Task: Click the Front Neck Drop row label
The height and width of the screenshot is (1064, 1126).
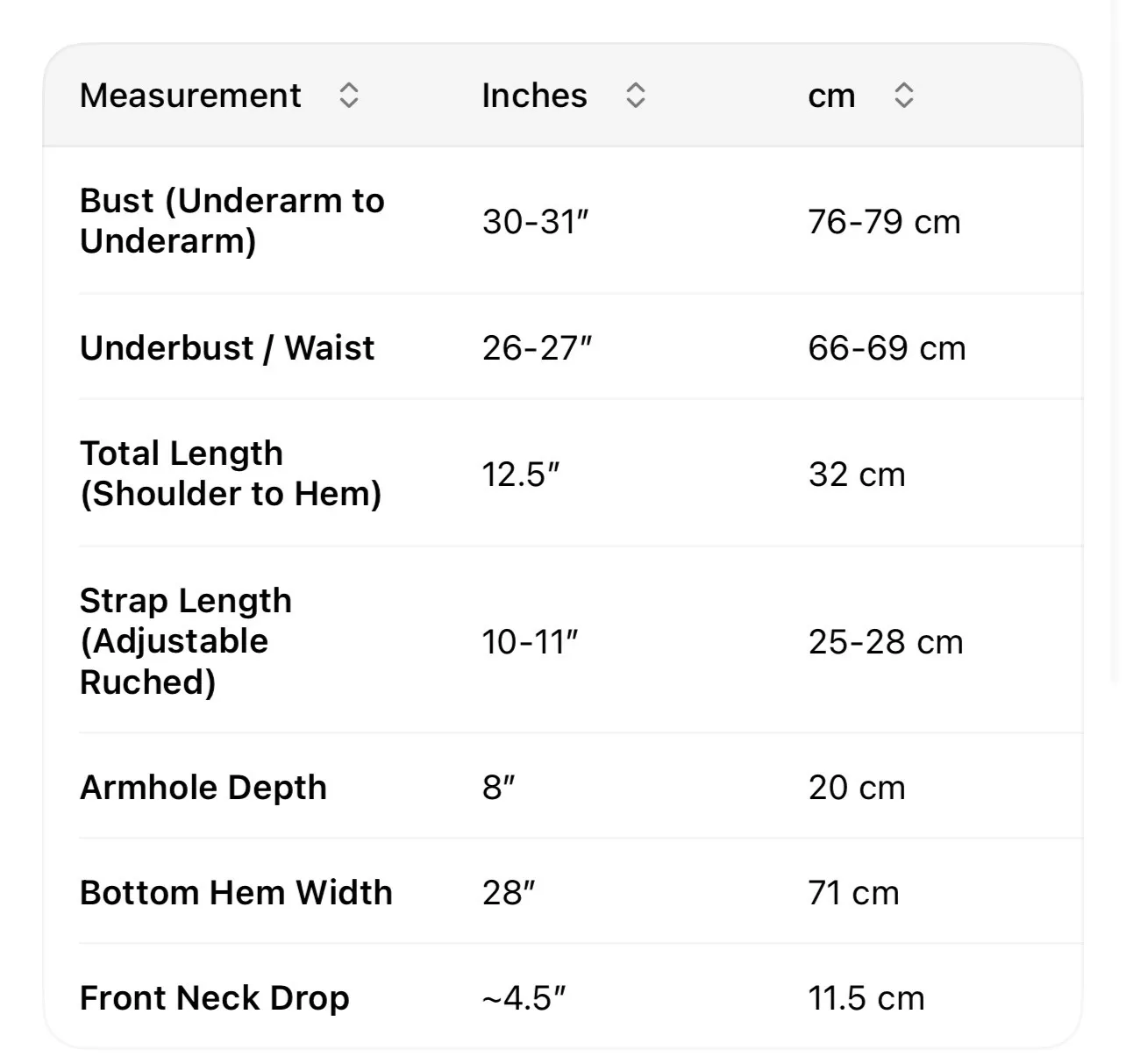Action: coord(215,997)
